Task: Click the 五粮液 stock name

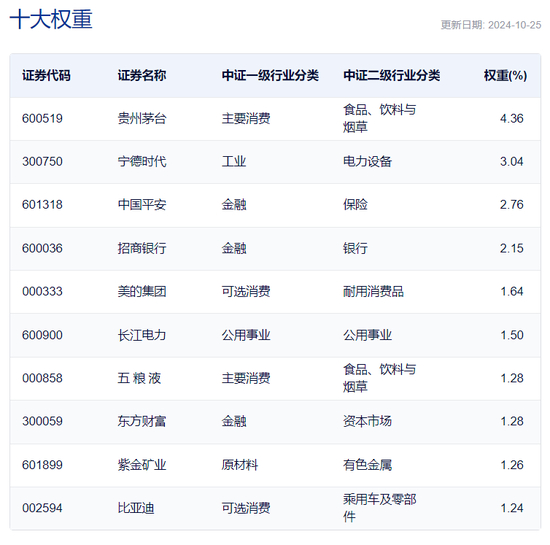Action: click(x=139, y=378)
